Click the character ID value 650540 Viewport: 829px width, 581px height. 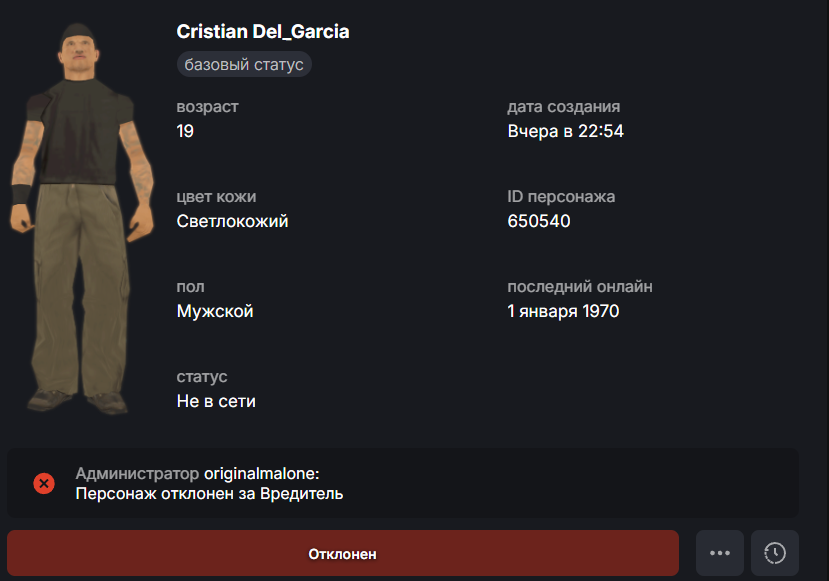539,221
